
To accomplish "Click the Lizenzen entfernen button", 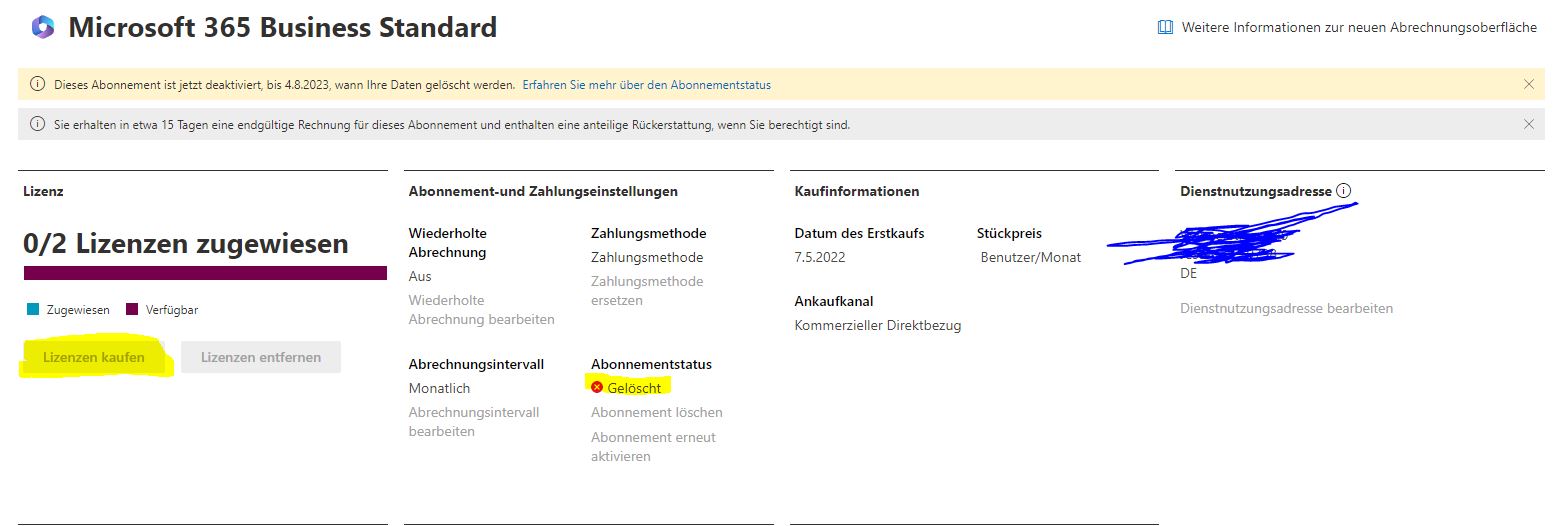I will [261, 357].
